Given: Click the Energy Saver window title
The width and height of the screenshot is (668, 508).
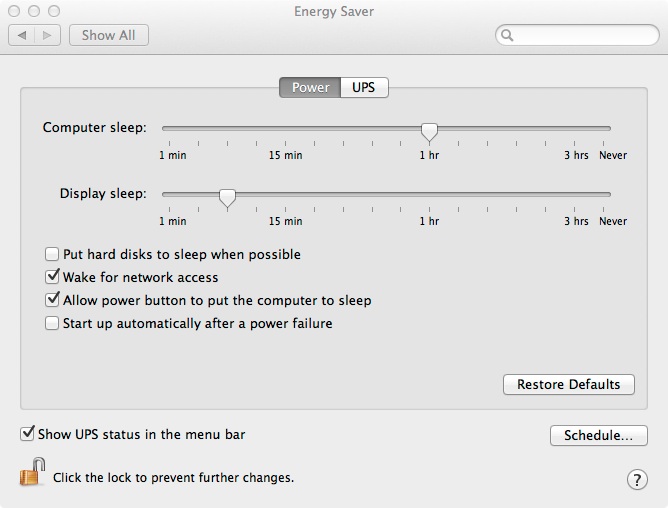Looking at the screenshot, I should point(334,12).
